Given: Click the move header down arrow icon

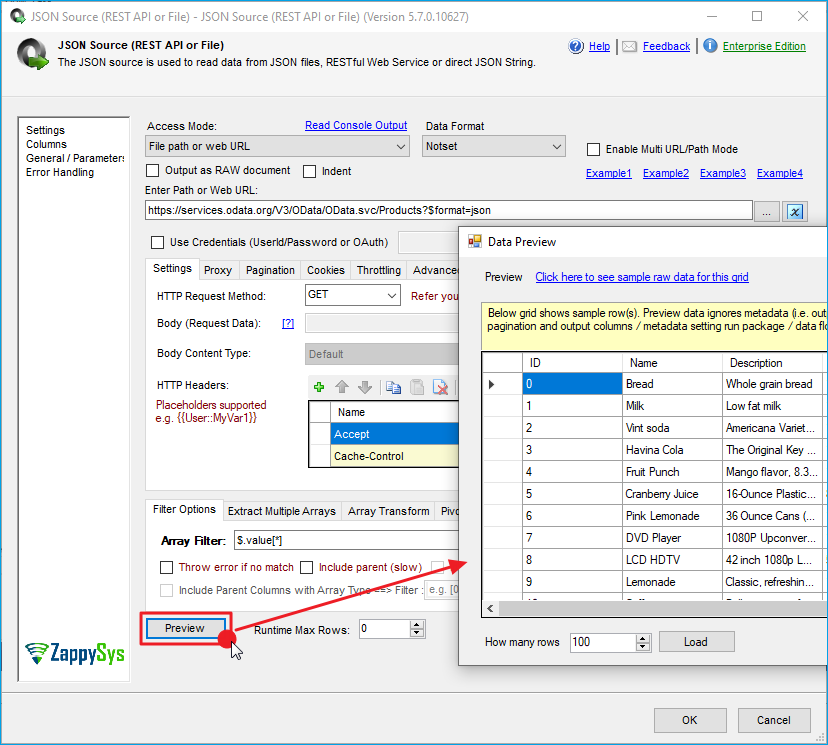Looking at the screenshot, I should (x=365, y=387).
